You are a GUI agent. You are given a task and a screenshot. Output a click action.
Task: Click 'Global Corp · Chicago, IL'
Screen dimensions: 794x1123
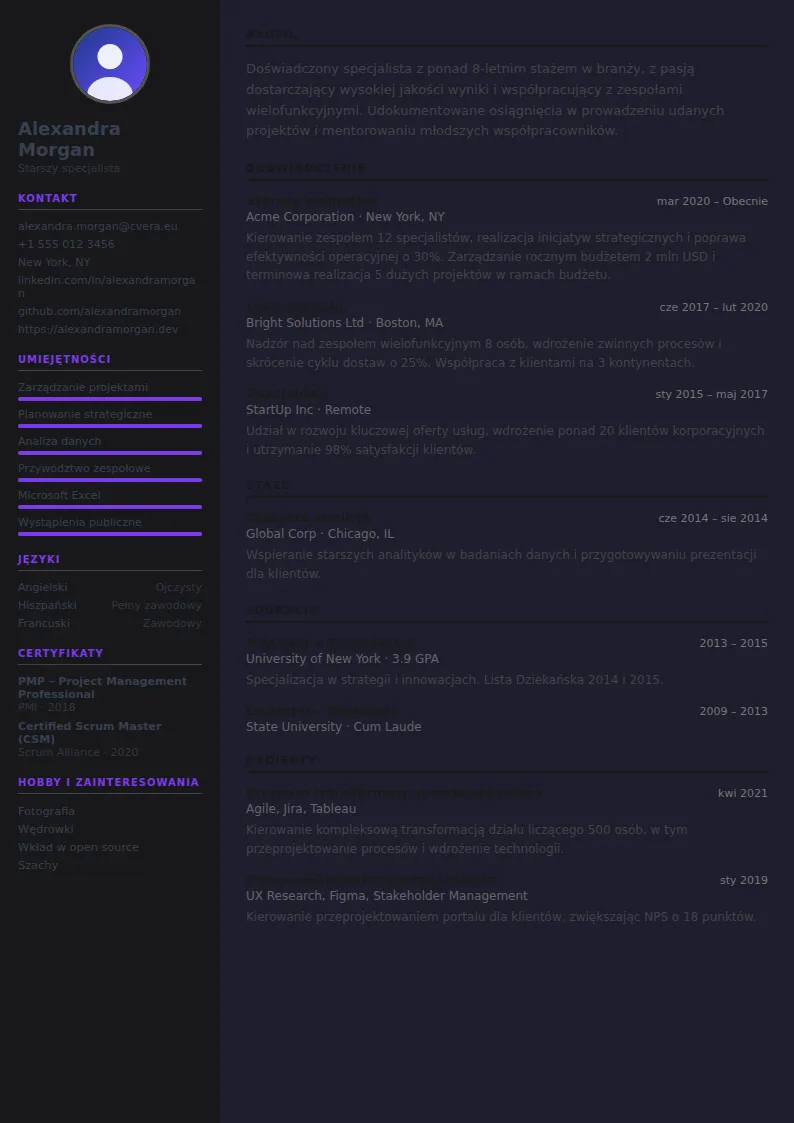click(320, 534)
